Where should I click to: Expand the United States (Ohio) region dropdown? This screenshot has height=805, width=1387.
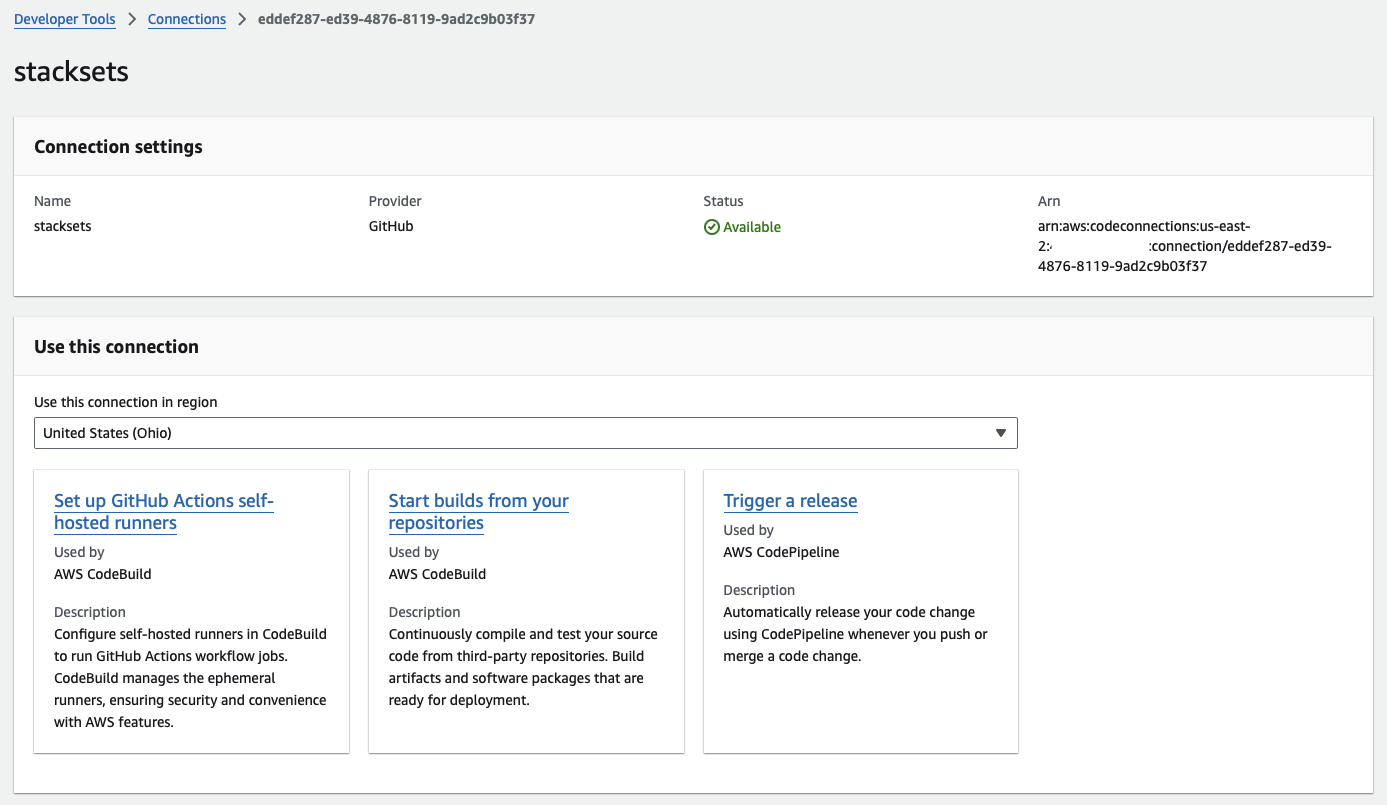(525, 433)
